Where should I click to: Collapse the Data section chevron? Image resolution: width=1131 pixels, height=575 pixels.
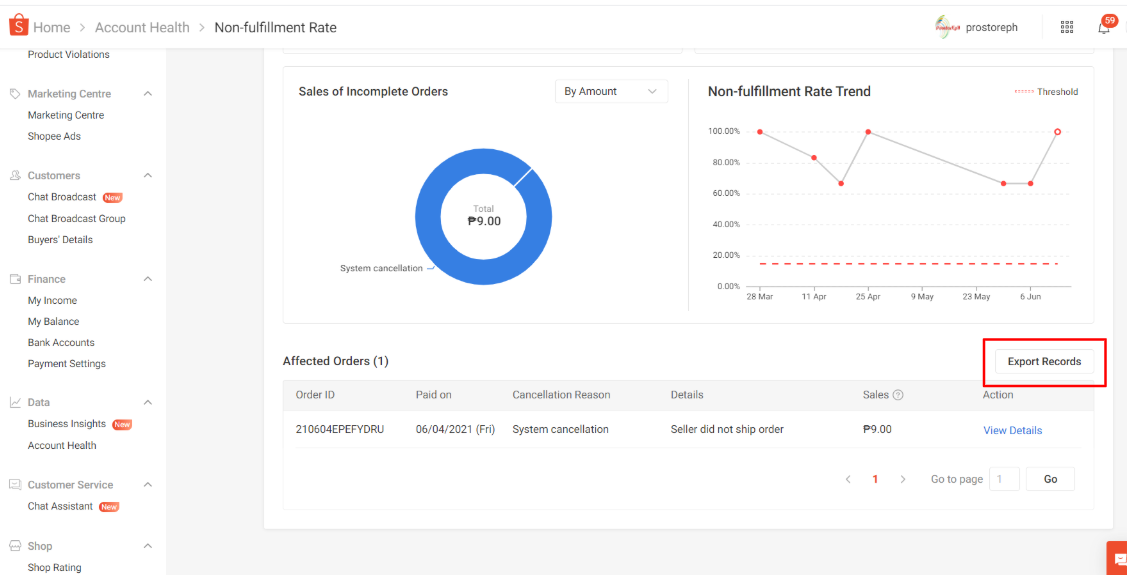(148, 403)
